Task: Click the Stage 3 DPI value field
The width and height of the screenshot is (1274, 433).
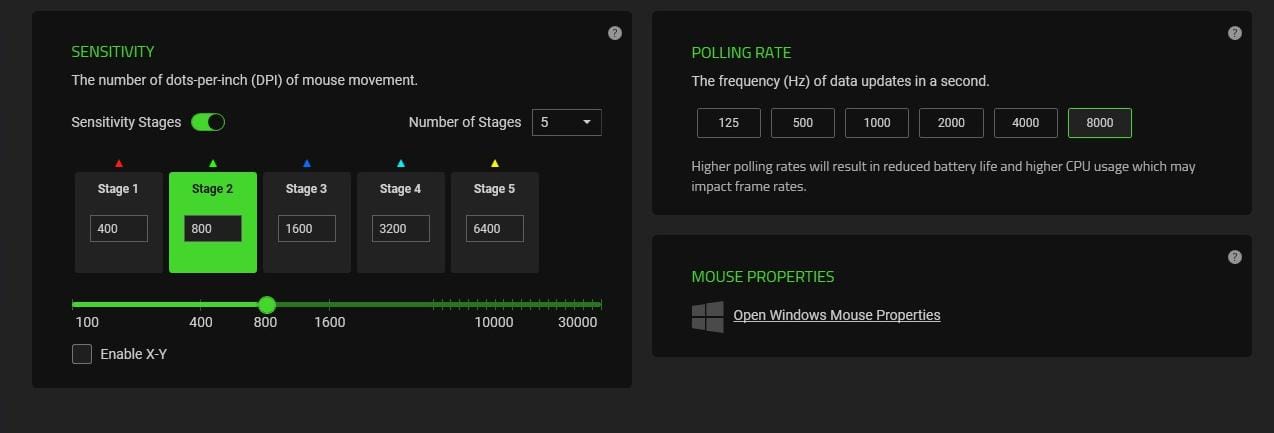Action: [x=307, y=228]
